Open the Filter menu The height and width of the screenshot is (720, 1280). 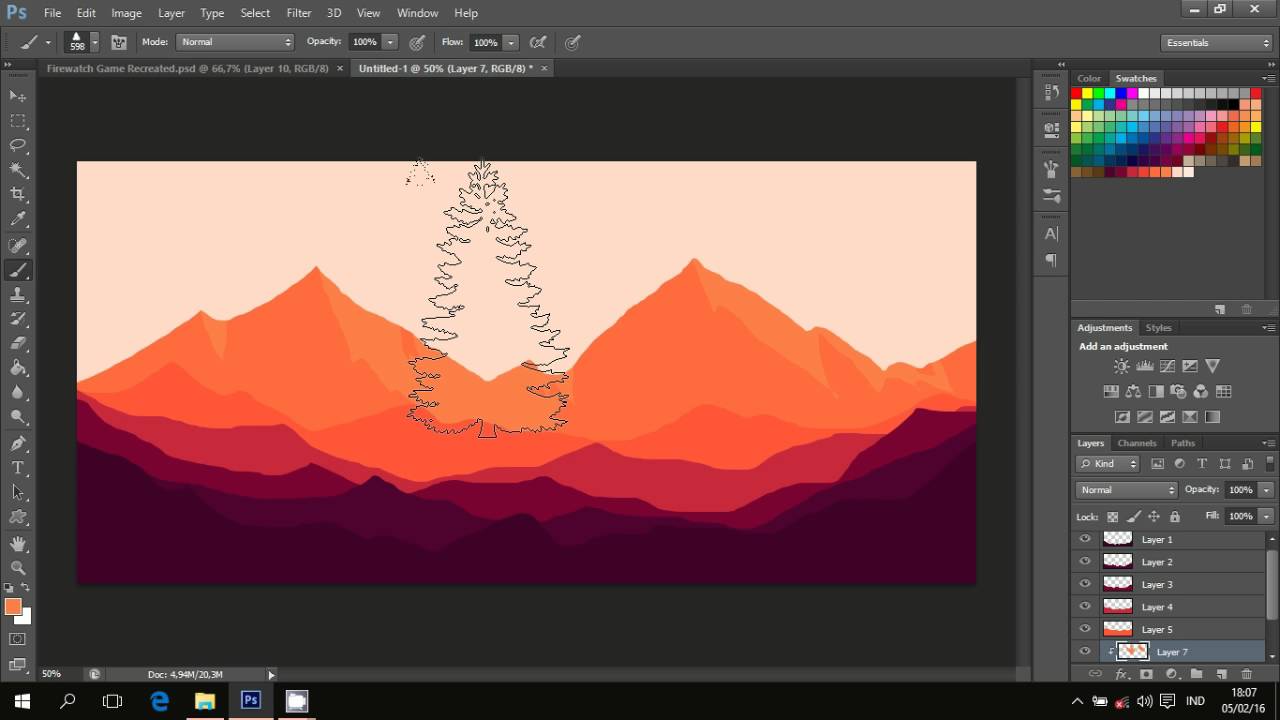tap(299, 13)
